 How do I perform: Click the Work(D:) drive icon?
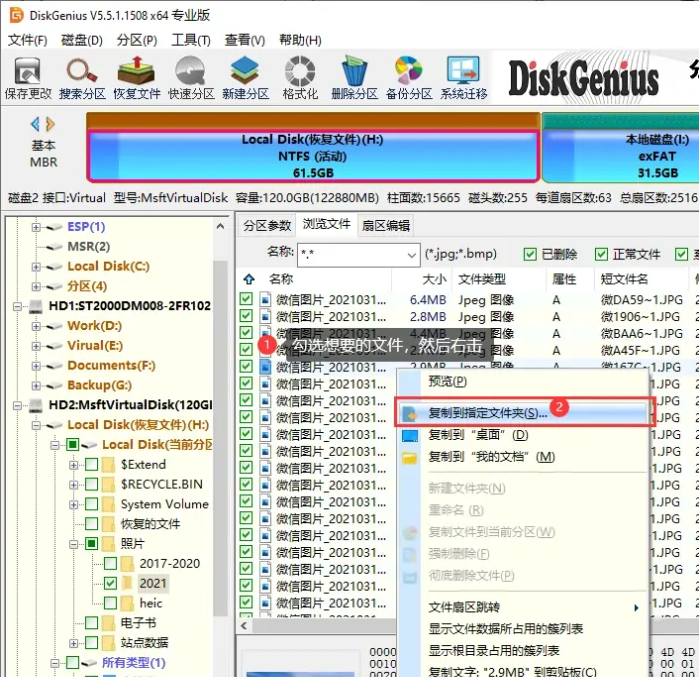[x=54, y=326]
